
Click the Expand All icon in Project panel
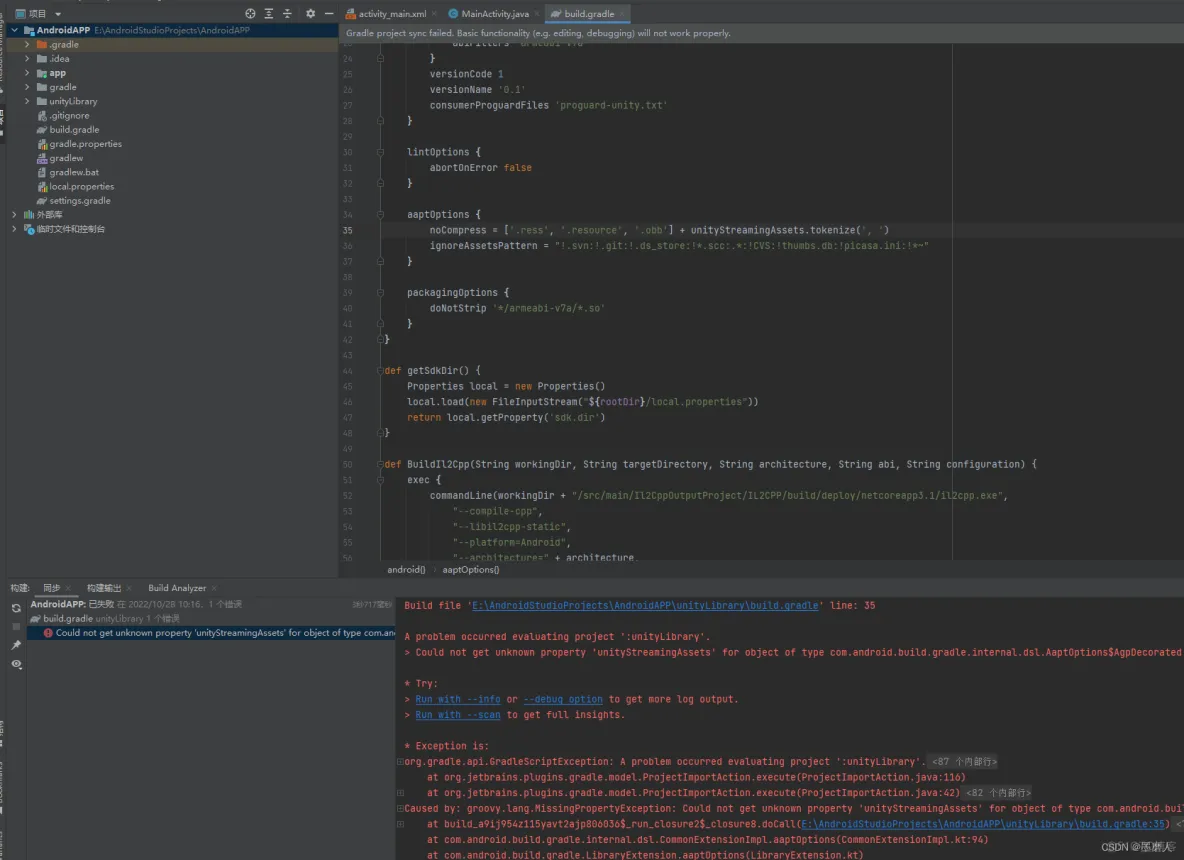(x=269, y=14)
